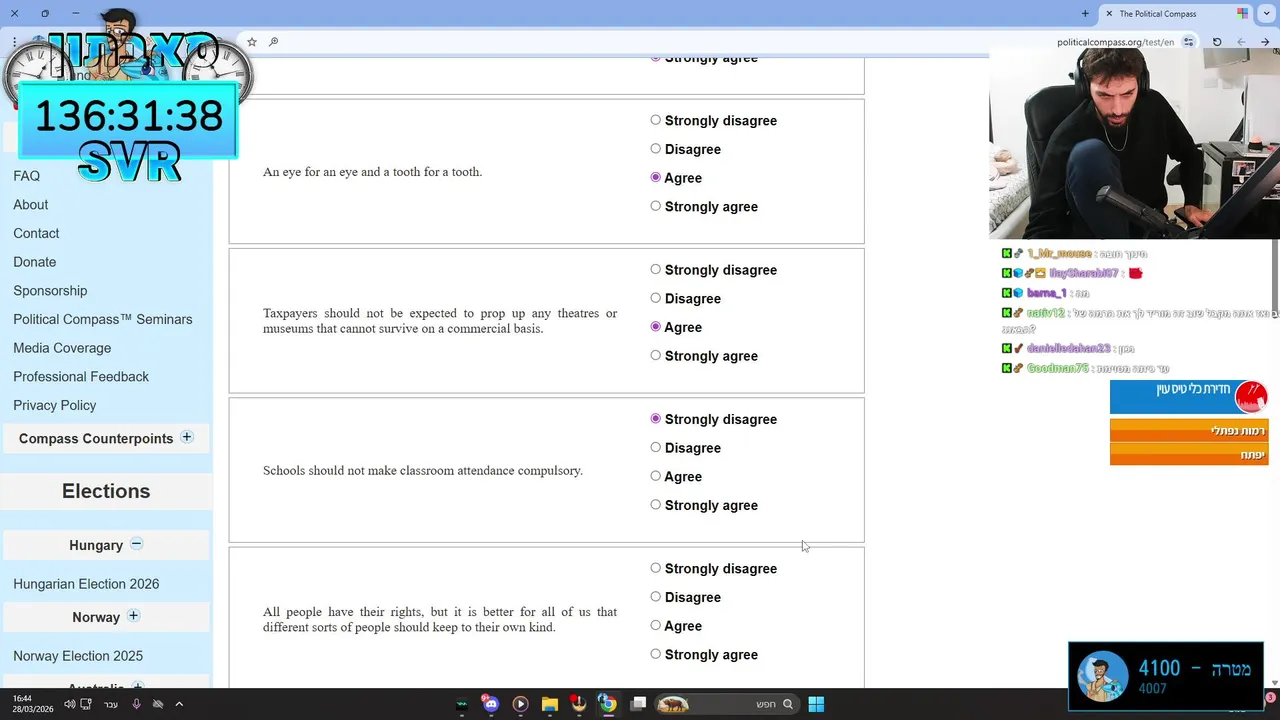Switch to Chrome in the taskbar
1280x720 pixels.
pyautogui.click(x=607, y=704)
